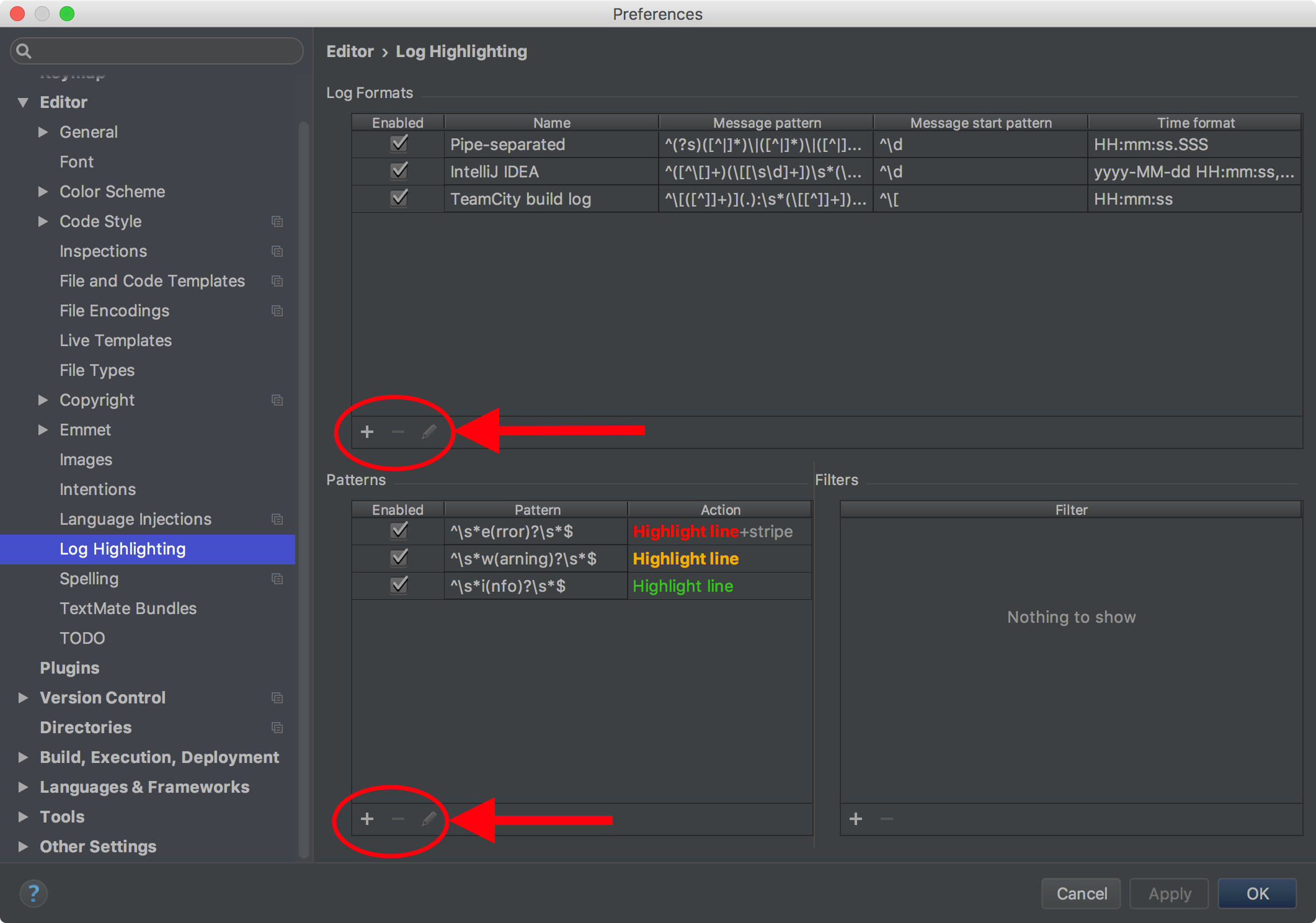
Task: Add a new log format
Action: tap(367, 432)
